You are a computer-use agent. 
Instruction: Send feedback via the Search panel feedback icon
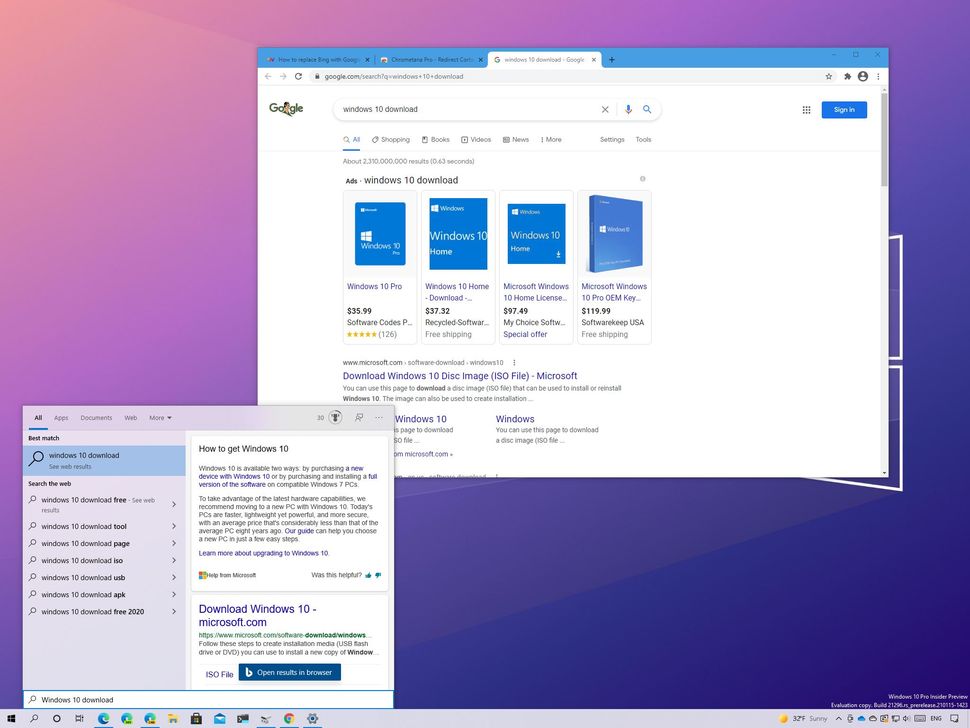click(x=358, y=417)
